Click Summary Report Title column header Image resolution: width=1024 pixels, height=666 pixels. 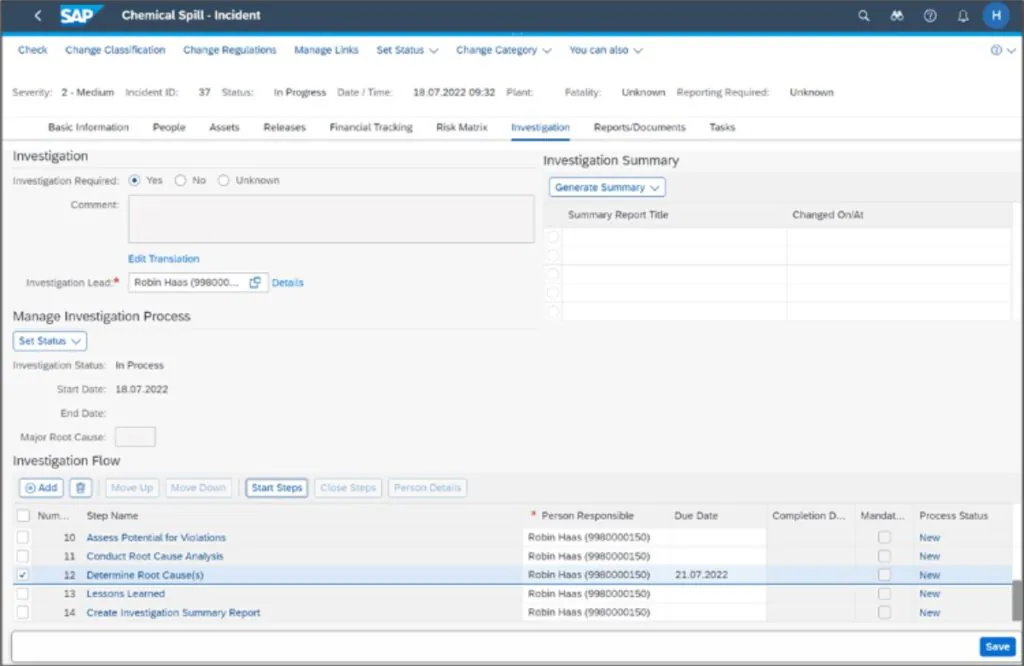[618, 215]
